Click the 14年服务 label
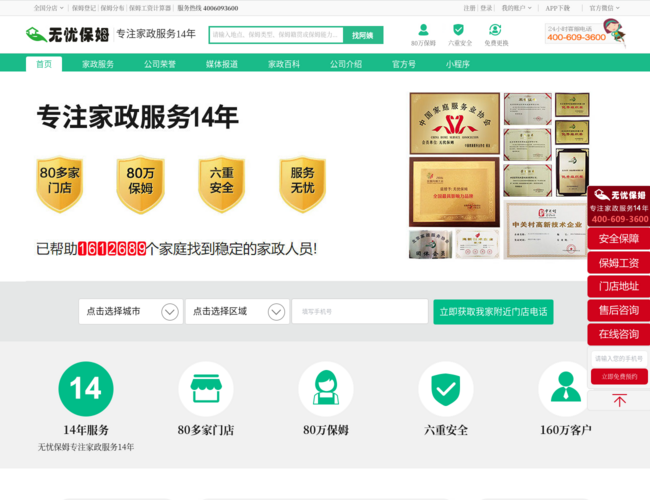 [86, 430]
